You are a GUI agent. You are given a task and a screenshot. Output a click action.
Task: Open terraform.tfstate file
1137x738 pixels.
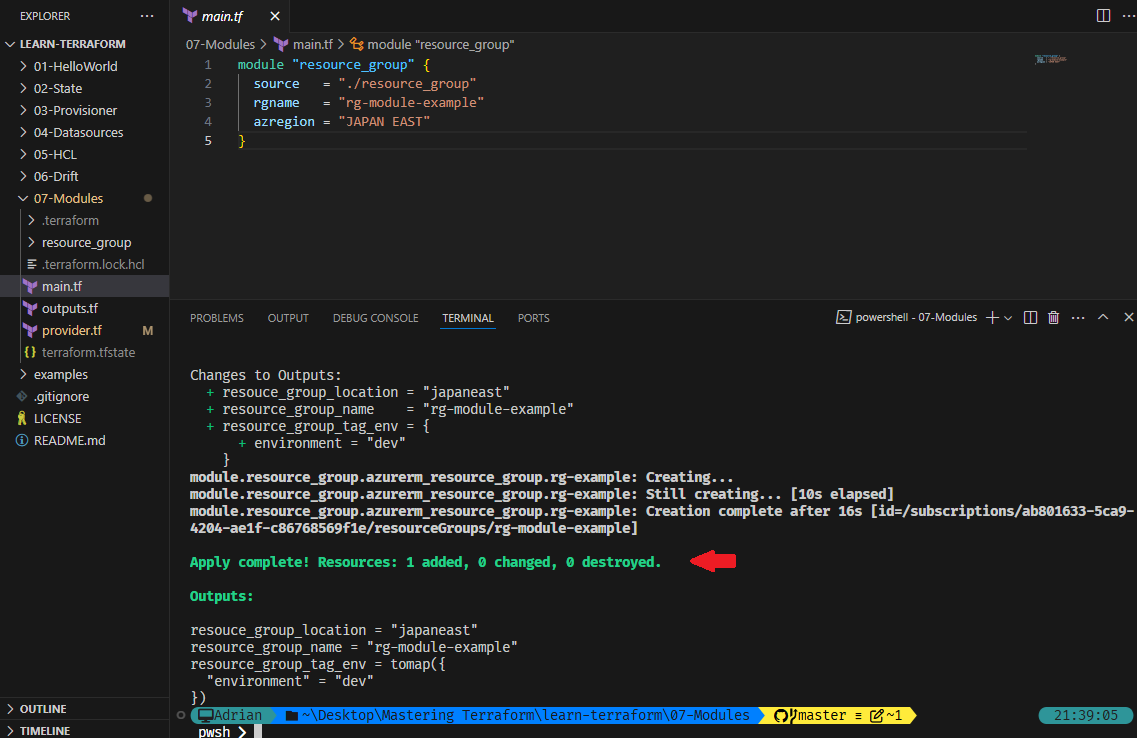[84, 352]
